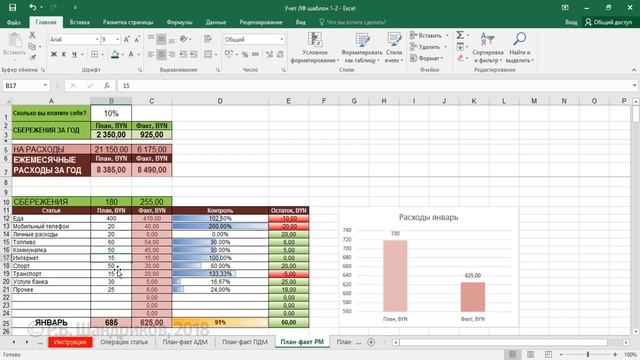640x360 pixels.
Task: Toggle middle vertical alignment
Action: pyautogui.click(x=161, y=39)
